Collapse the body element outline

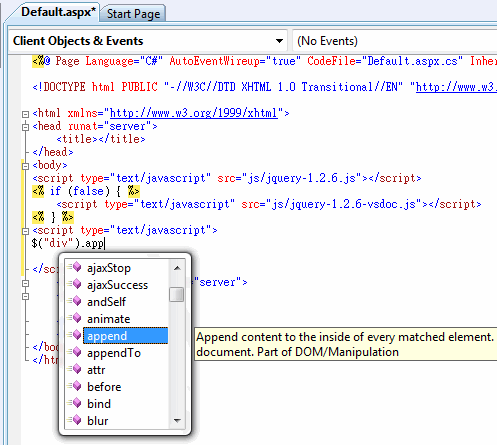(25, 166)
